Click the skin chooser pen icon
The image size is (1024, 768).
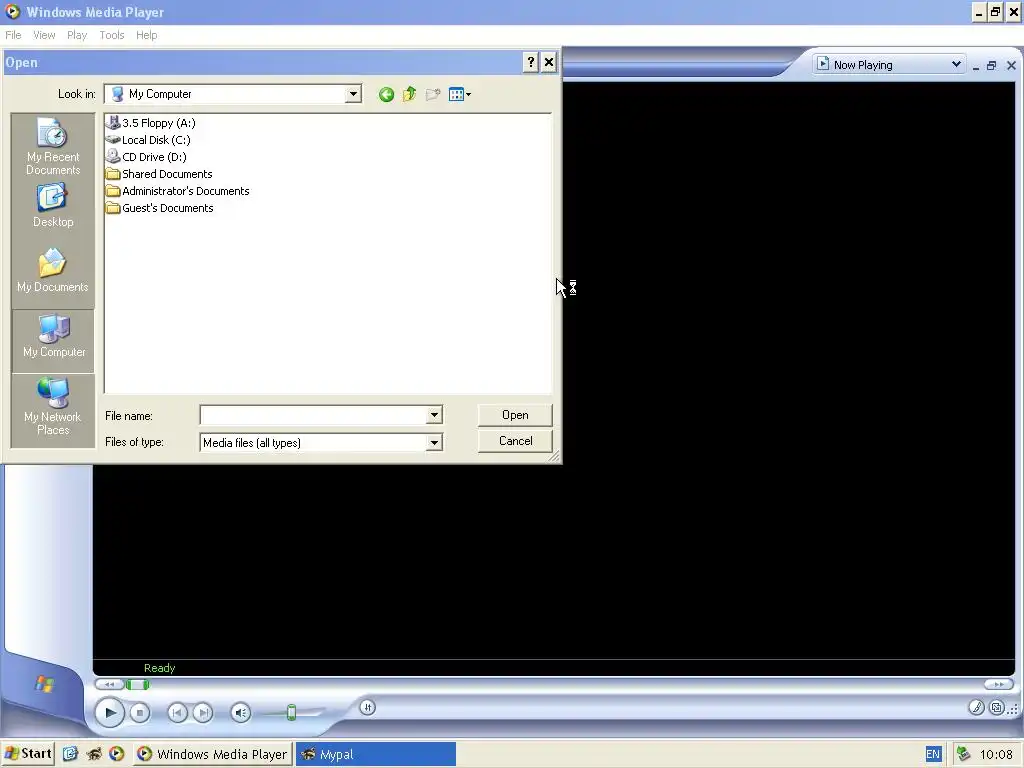tap(976, 707)
